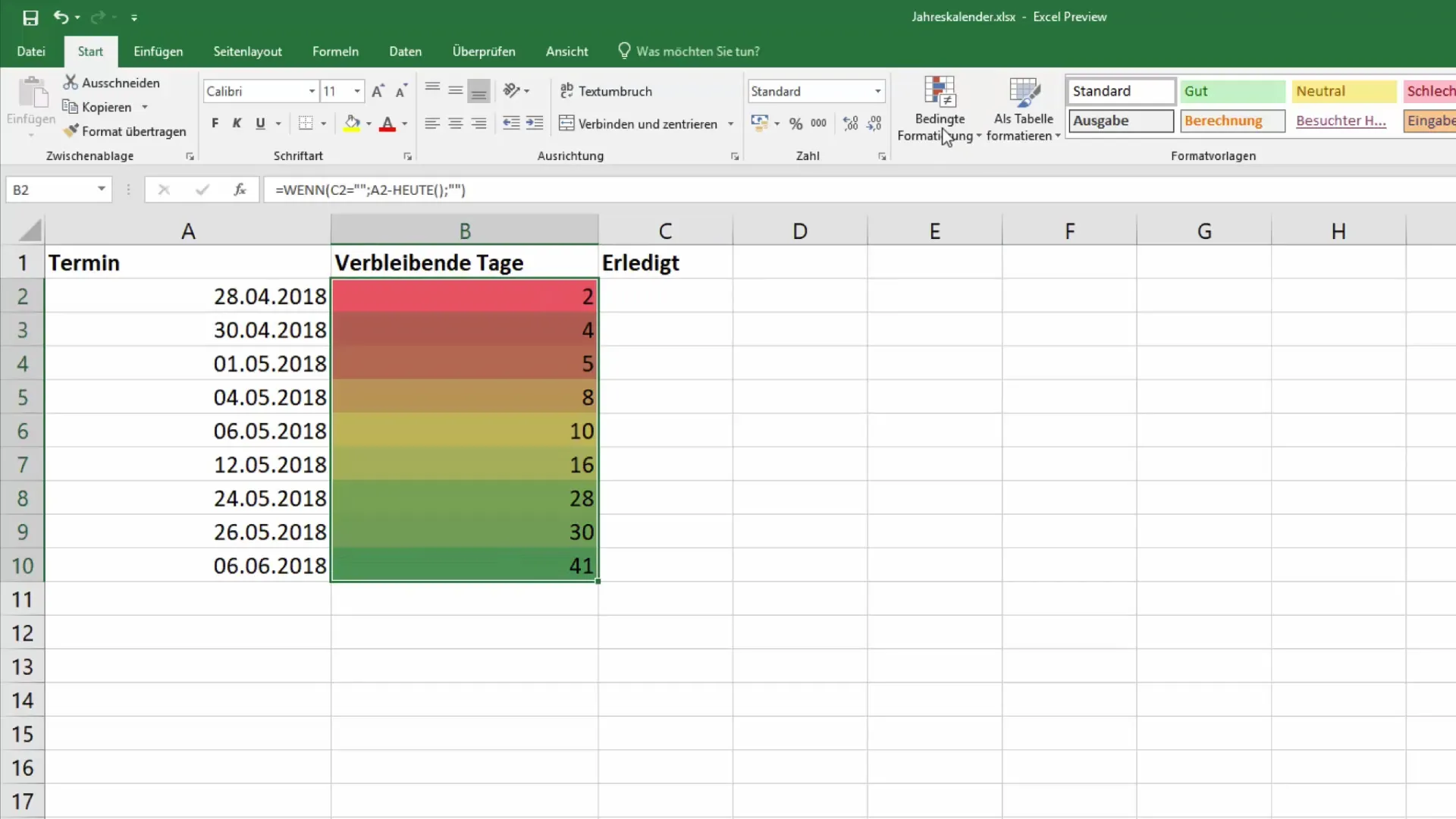
Task: Open Als Tabelle formatieren dropdown
Action: click(x=1024, y=108)
